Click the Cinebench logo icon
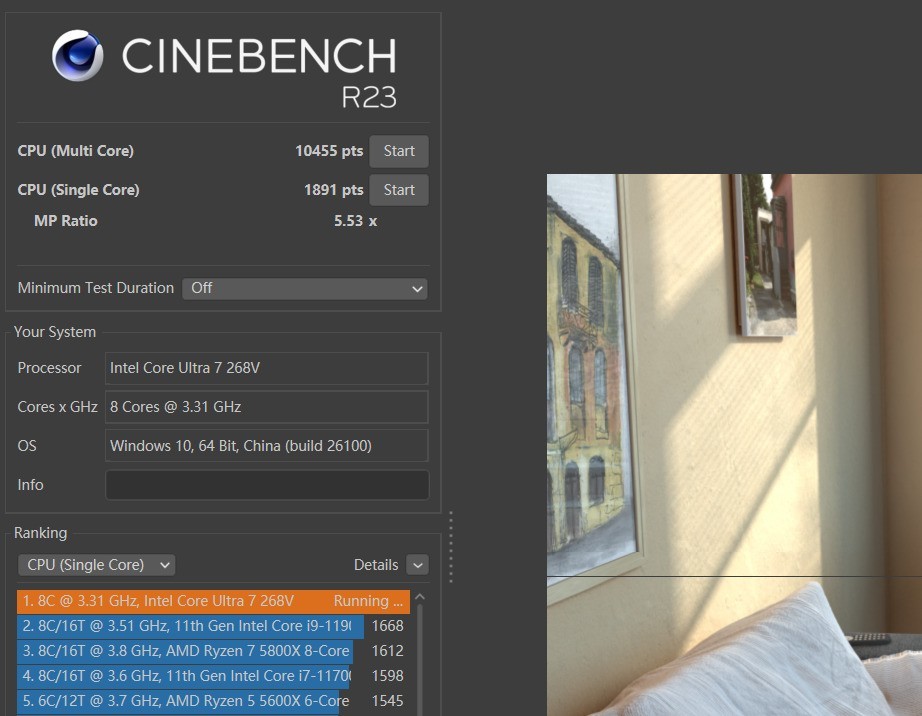The width and height of the screenshot is (922, 716). click(78, 55)
